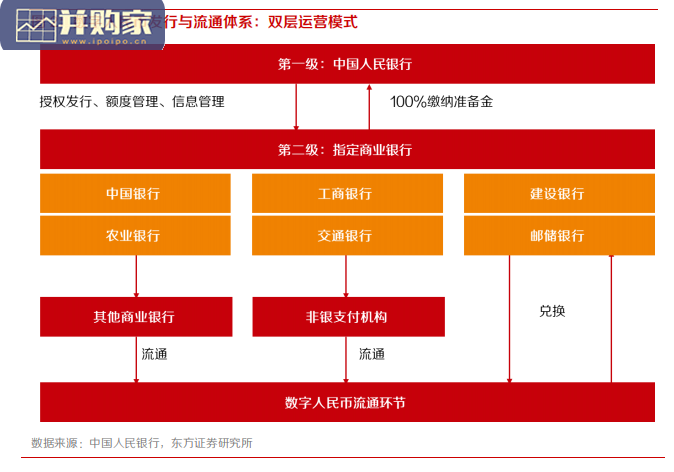
Task: Click the 其他商业银行 red box
Action: [x=136, y=317]
